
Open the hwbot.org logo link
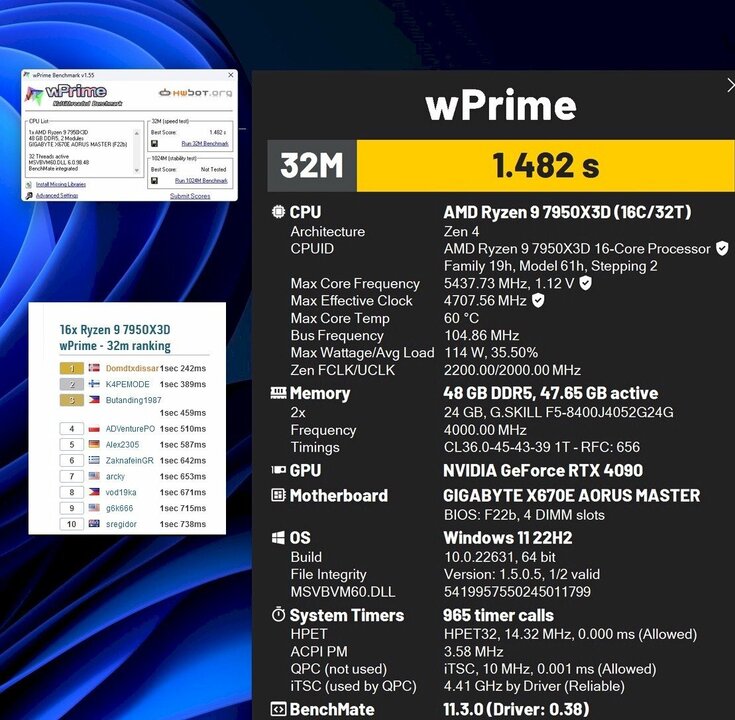pos(196,93)
